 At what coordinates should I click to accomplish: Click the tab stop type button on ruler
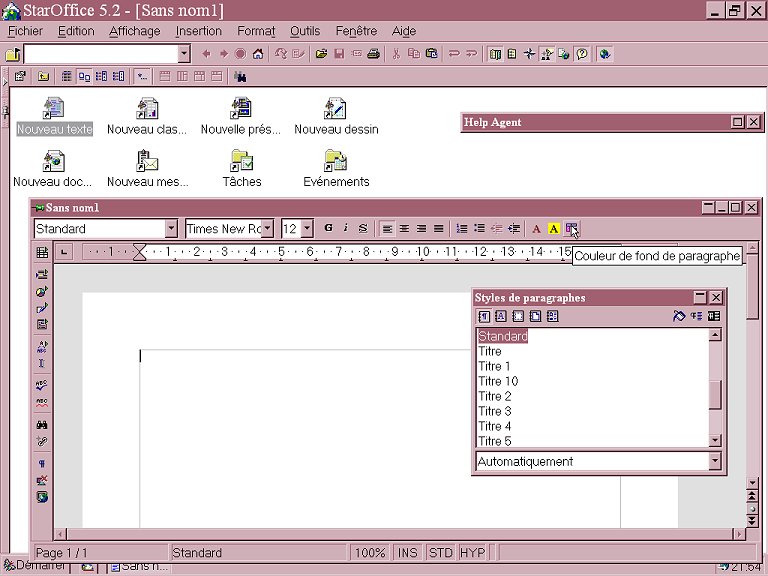pos(64,252)
